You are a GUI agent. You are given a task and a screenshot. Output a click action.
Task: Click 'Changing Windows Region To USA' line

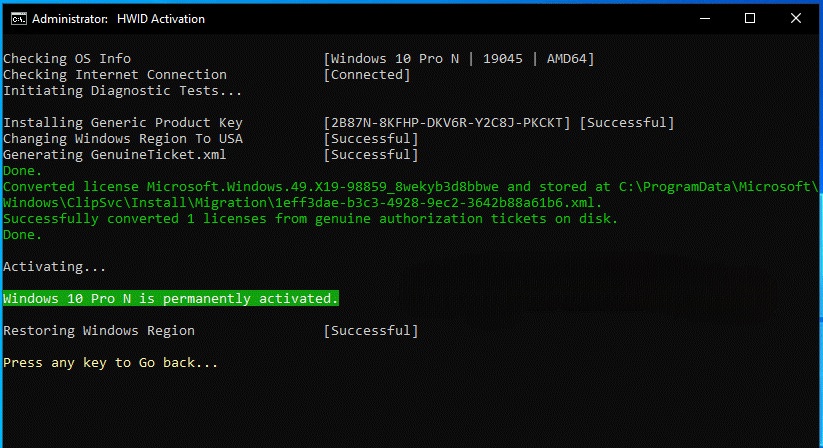tap(123, 138)
